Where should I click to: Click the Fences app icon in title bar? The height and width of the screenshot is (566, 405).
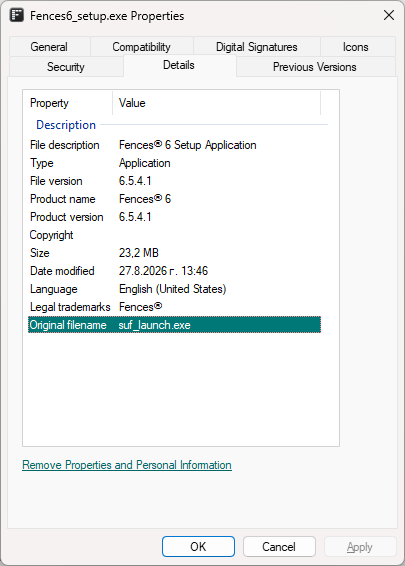point(17,16)
